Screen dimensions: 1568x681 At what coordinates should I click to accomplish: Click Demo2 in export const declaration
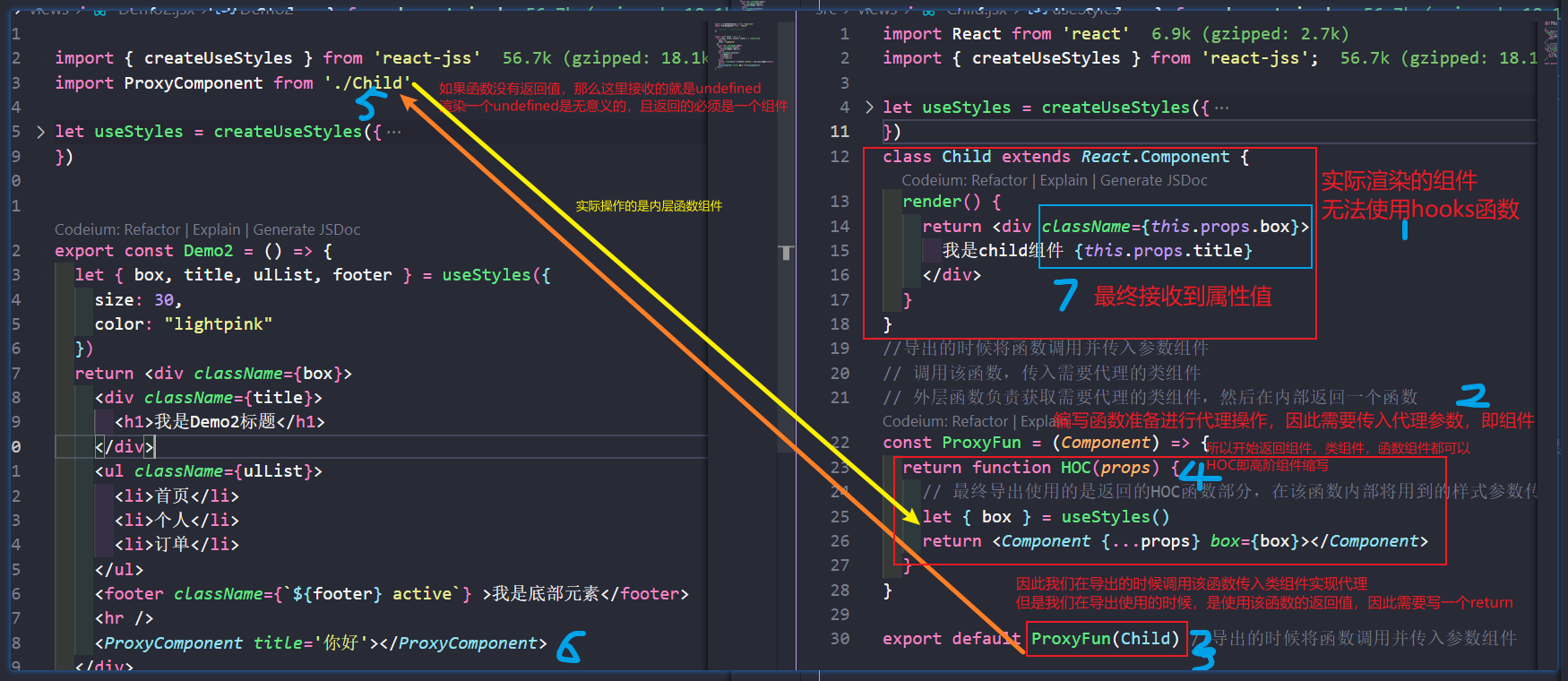point(208,251)
